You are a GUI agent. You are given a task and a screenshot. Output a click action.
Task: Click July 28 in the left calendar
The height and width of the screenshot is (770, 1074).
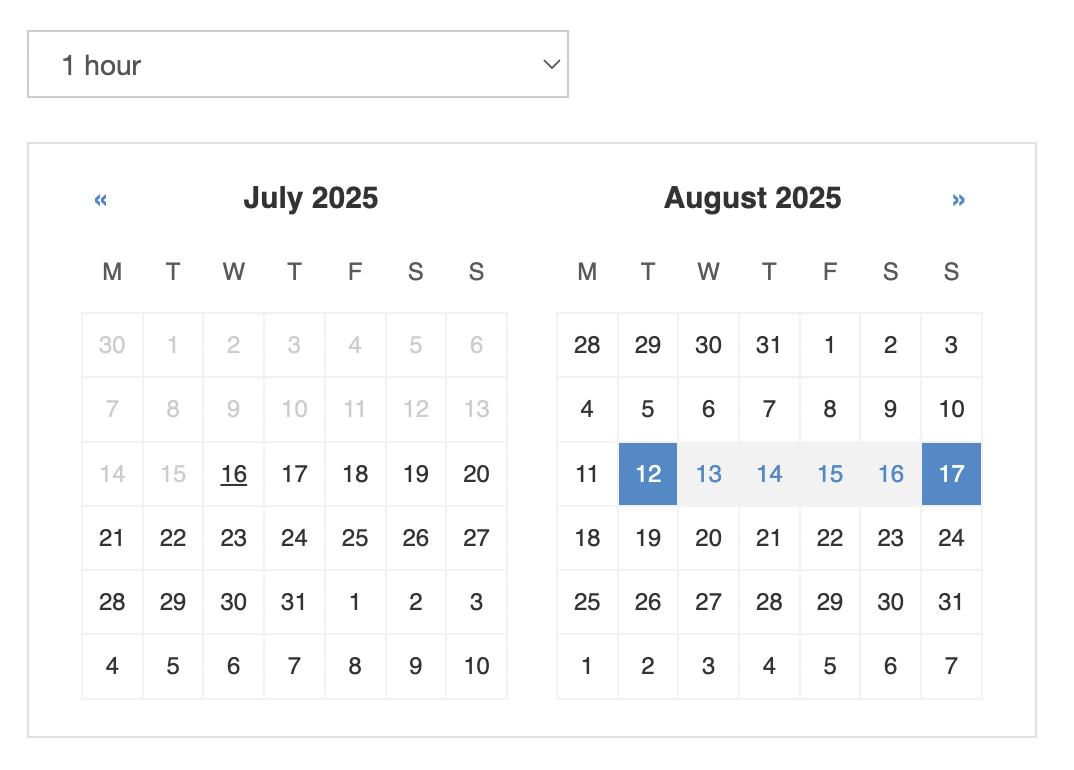112,602
